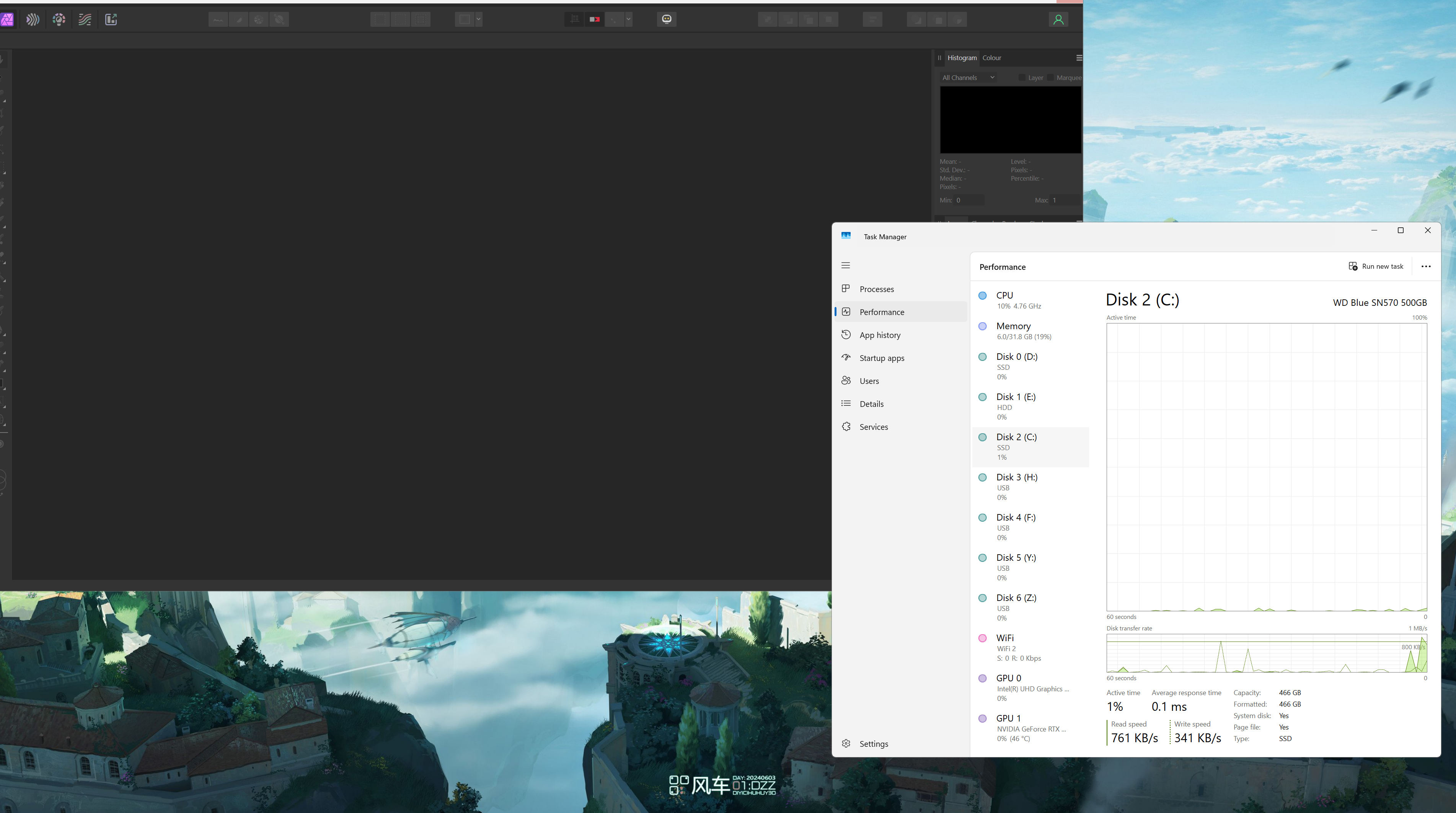The height and width of the screenshot is (813, 1456).
Task: Click the Deselect toolbar icon
Action: 400,20
